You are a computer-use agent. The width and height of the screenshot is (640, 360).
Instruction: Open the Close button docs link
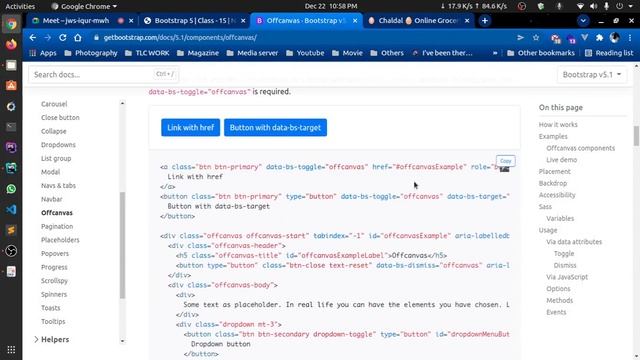(x=60, y=118)
